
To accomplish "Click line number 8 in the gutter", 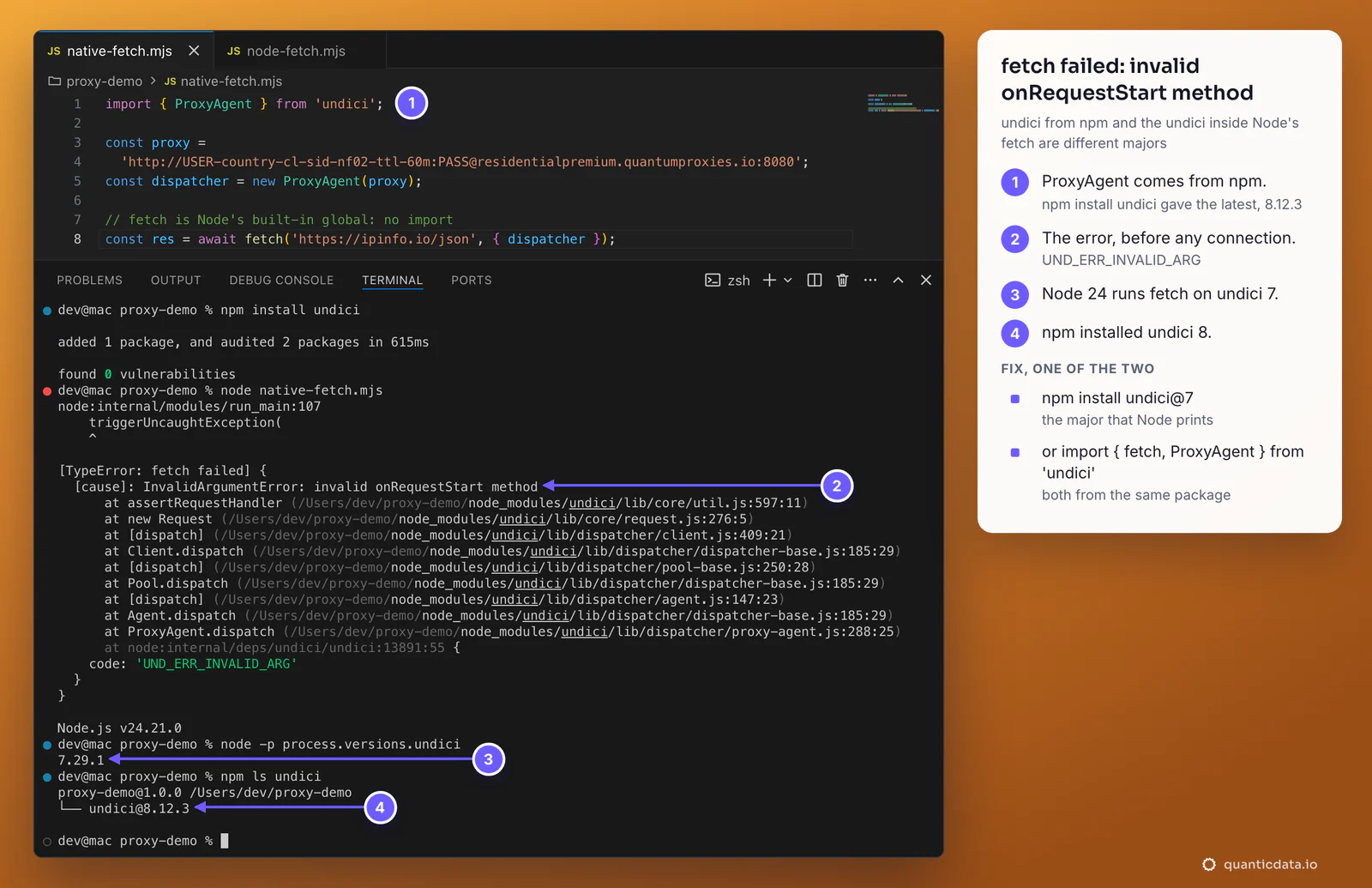I will coord(77,239).
